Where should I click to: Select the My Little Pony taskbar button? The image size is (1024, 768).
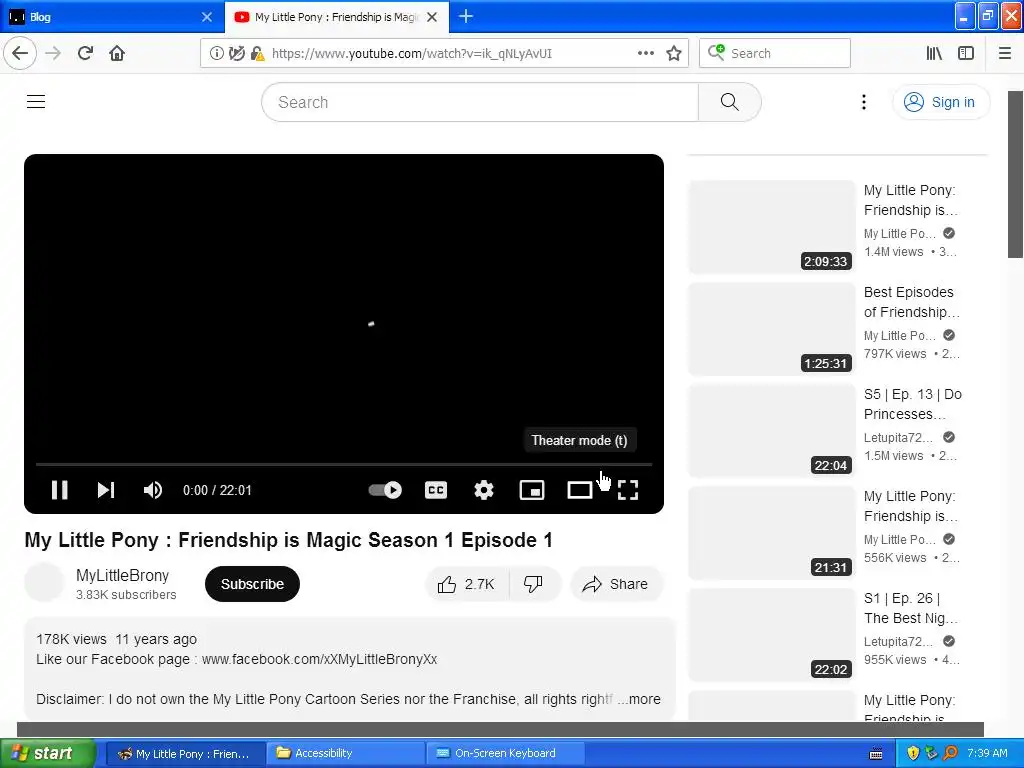point(185,753)
